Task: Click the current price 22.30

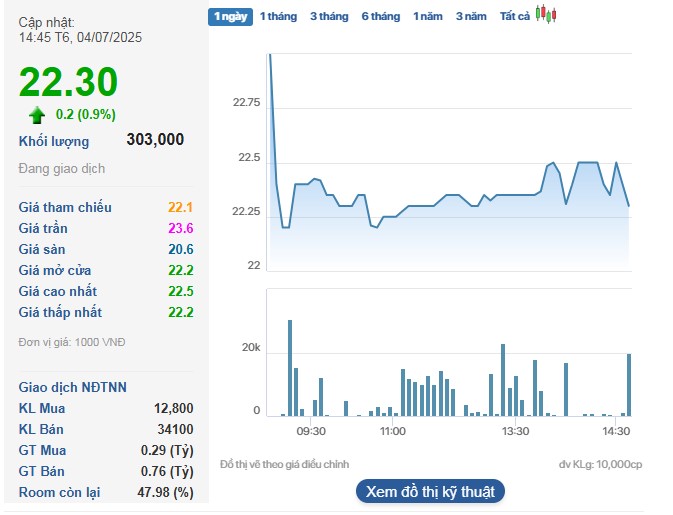Action: 68,82
